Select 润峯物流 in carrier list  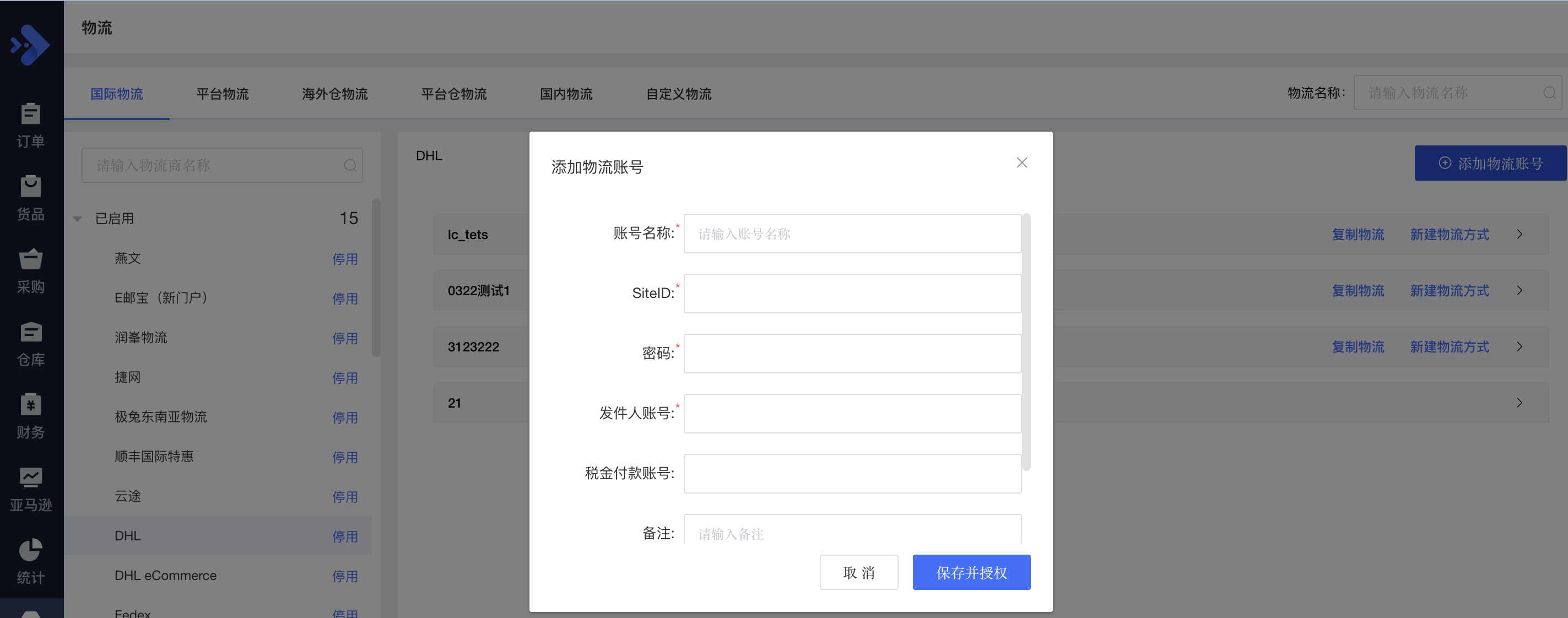coord(140,338)
